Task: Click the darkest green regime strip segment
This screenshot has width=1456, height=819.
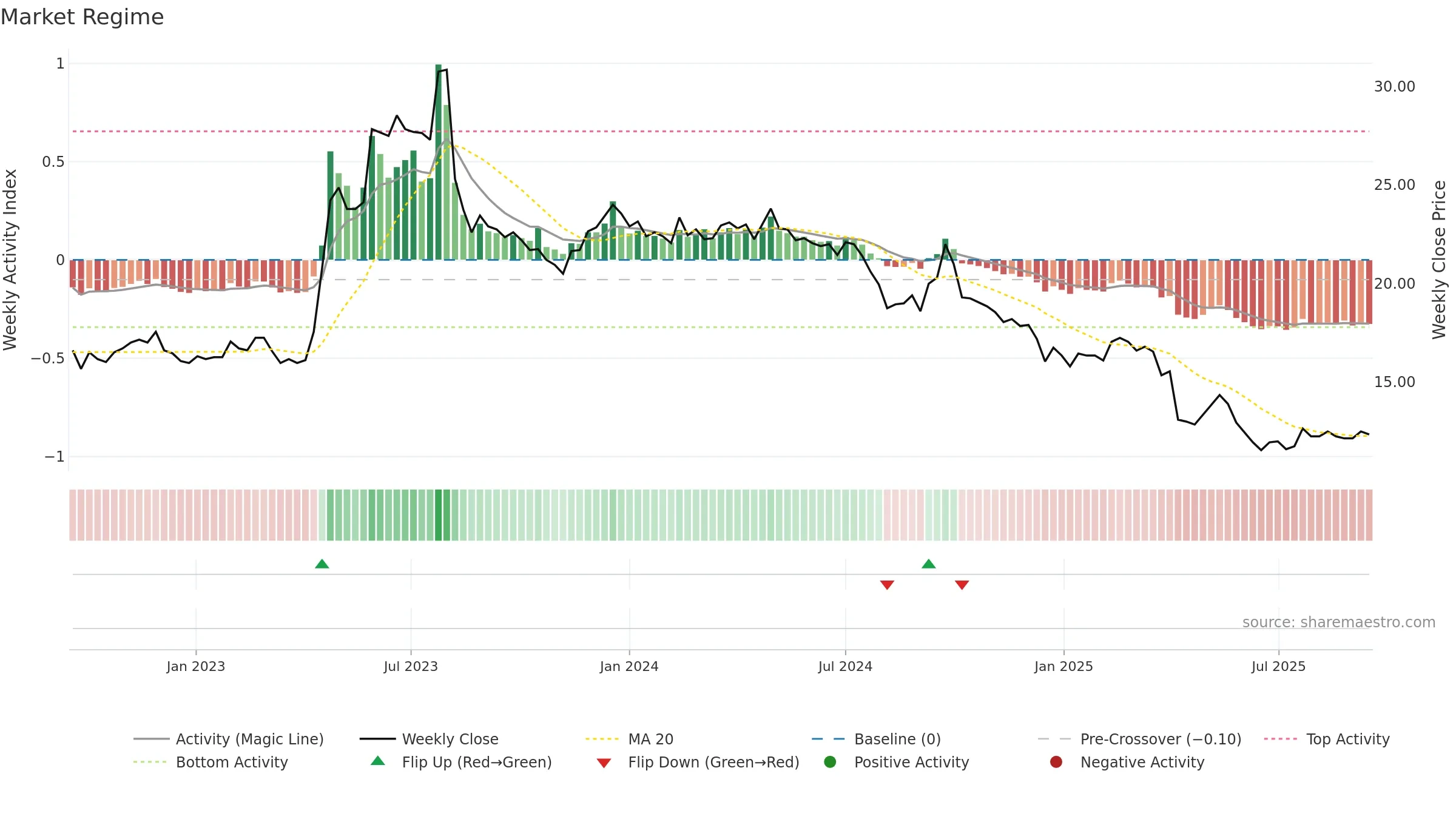Action: [x=438, y=515]
